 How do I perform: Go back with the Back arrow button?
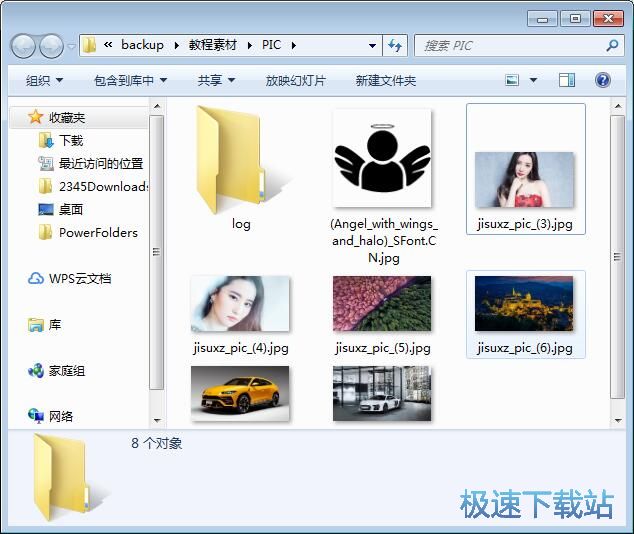point(23,46)
